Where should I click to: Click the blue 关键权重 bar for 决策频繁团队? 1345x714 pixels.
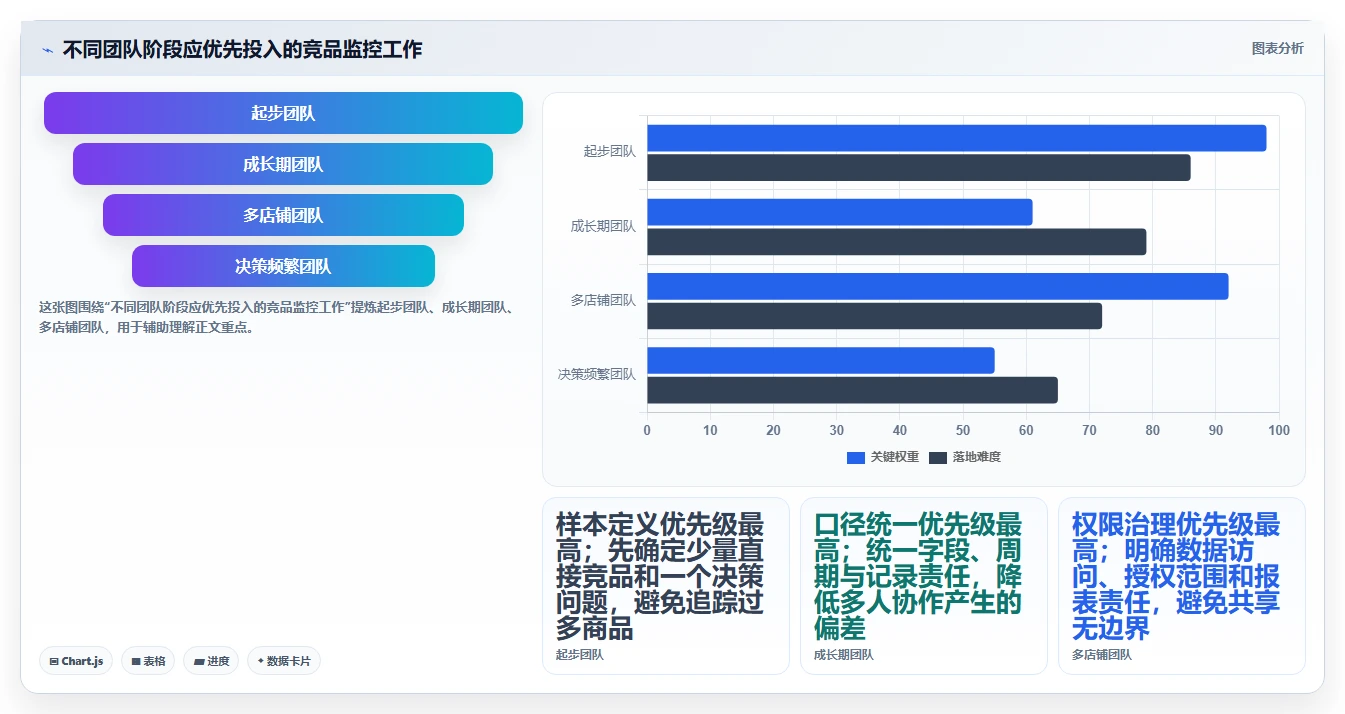click(x=820, y=360)
